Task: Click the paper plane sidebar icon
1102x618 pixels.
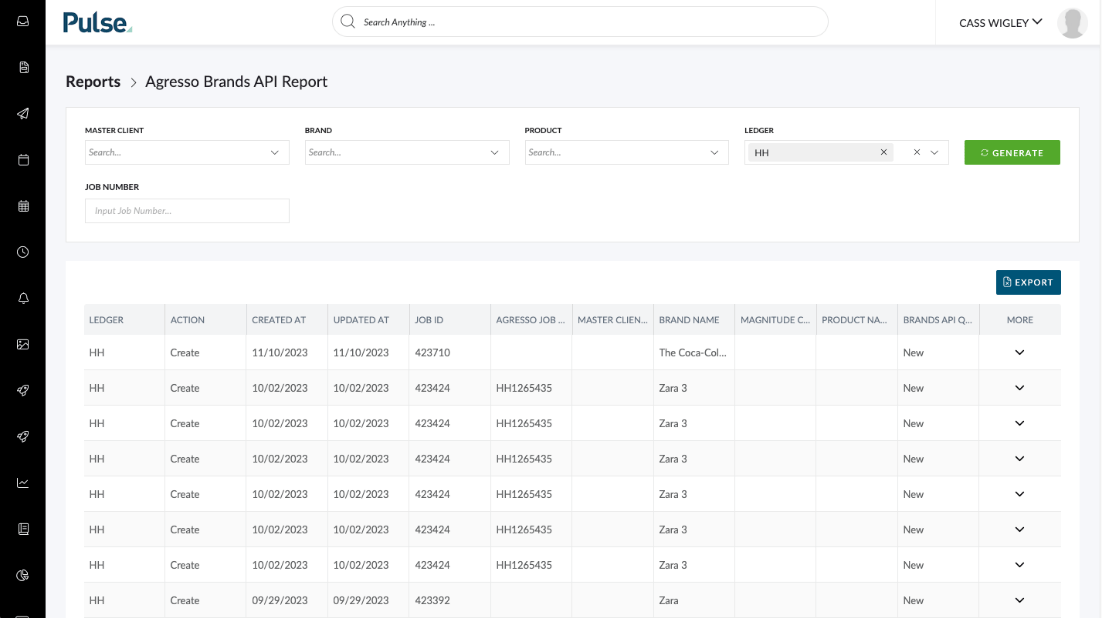Action: pyautogui.click(x=23, y=113)
